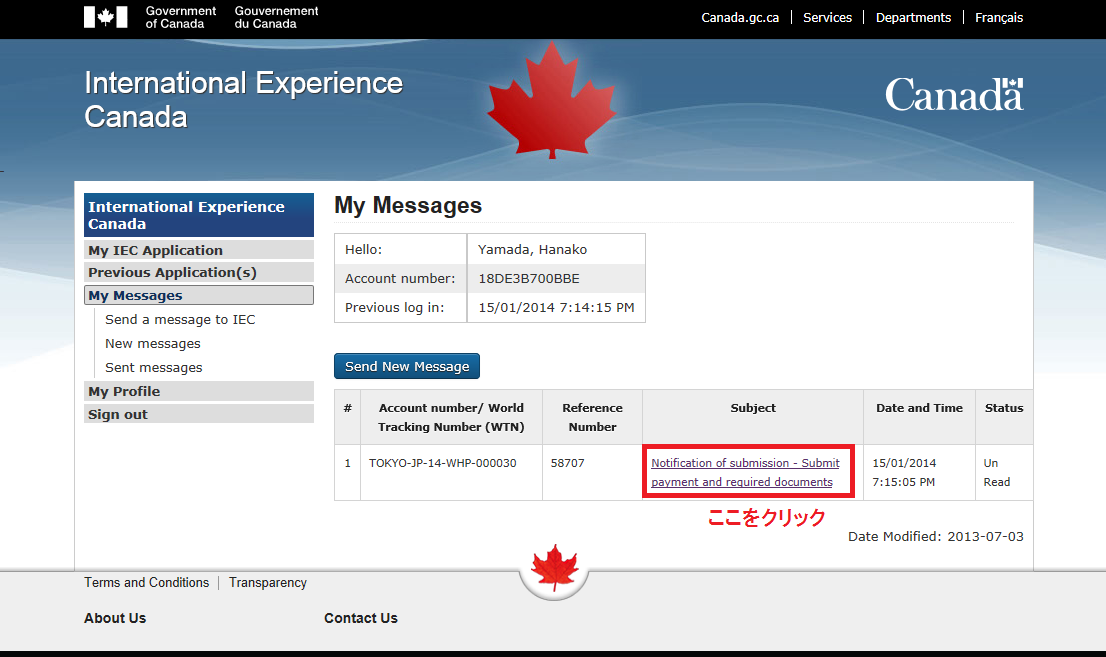Click the Previous log in: label cell
This screenshot has width=1106, height=657.
click(401, 308)
